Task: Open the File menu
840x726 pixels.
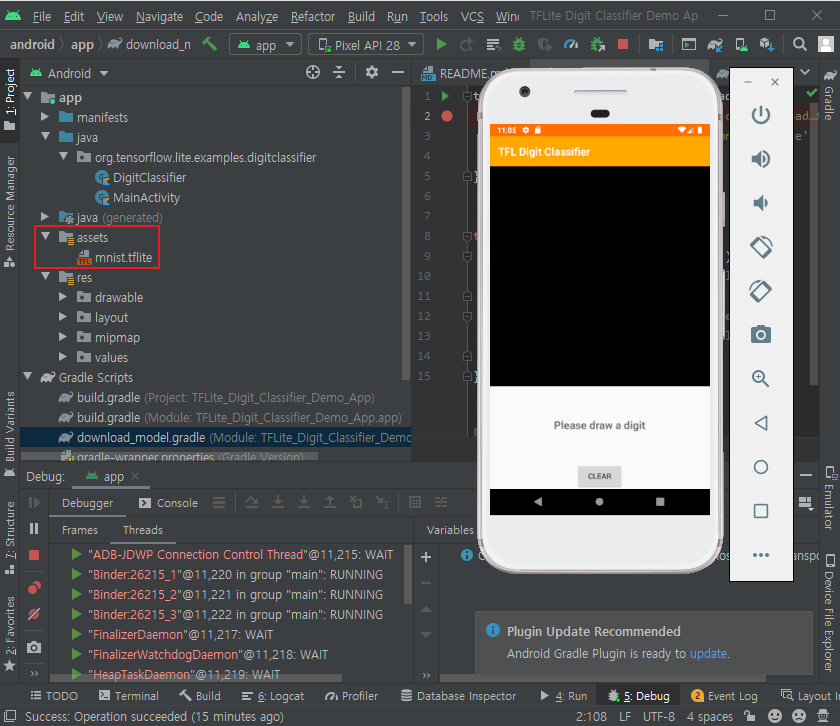Action: 42,17
